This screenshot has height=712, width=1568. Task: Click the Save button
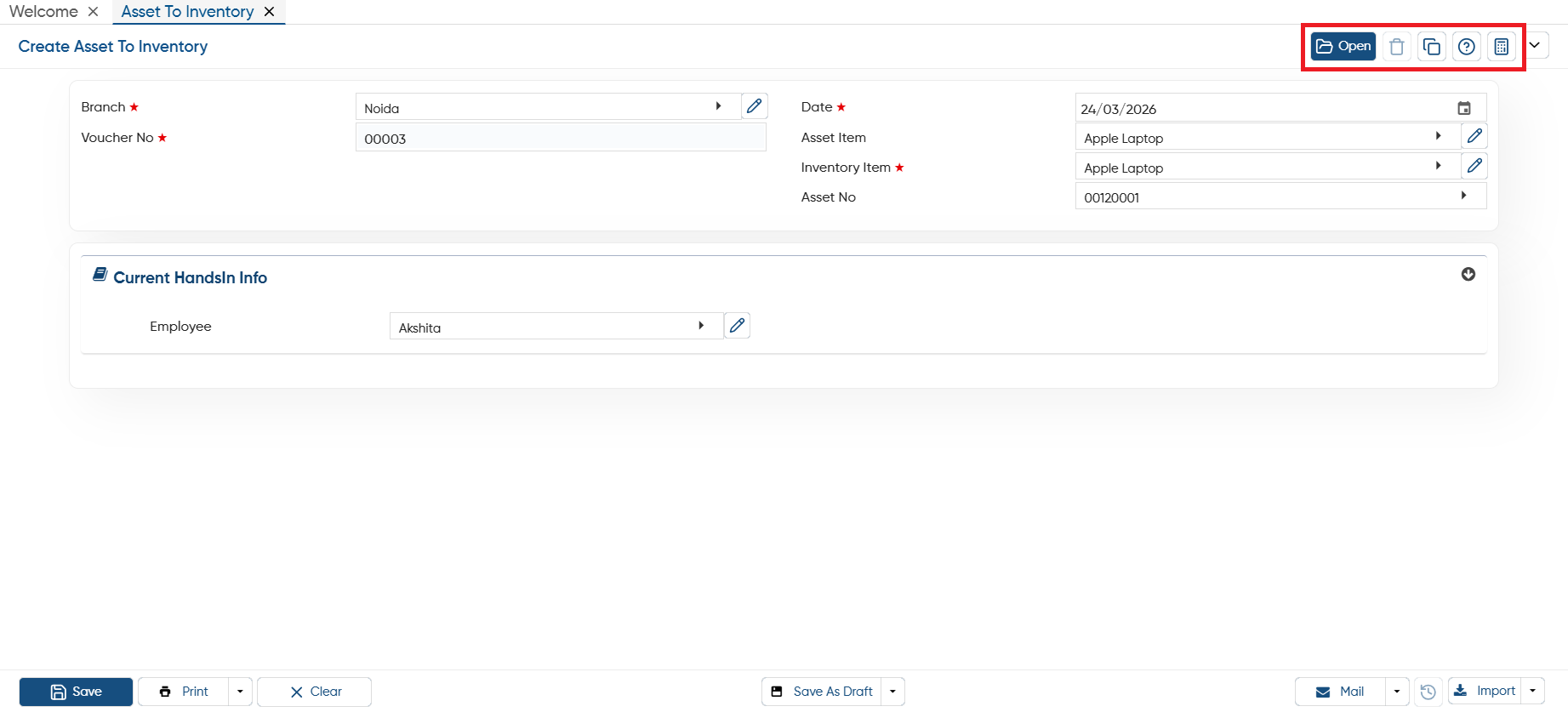(x=76, y=692)
